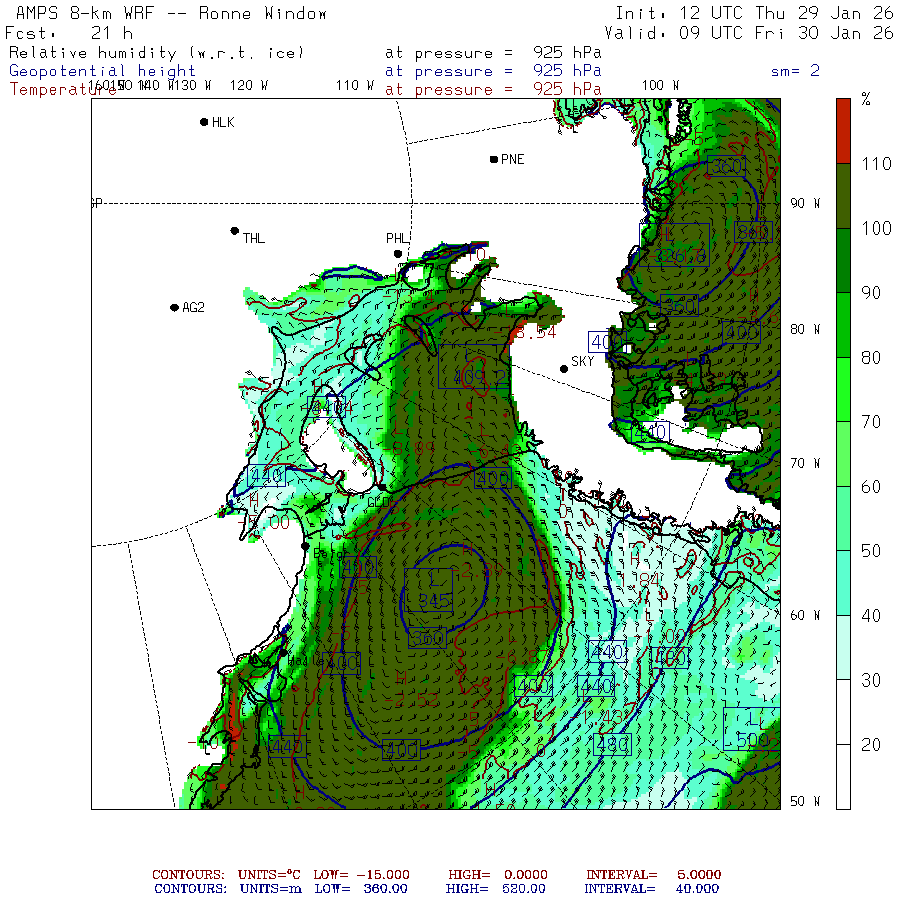Image resolution: width=900 pixels, height=900 pixels.
Task: Click the '60 W' longitude label at right edge
Action: pyautogui.click(x=805, y=615)
